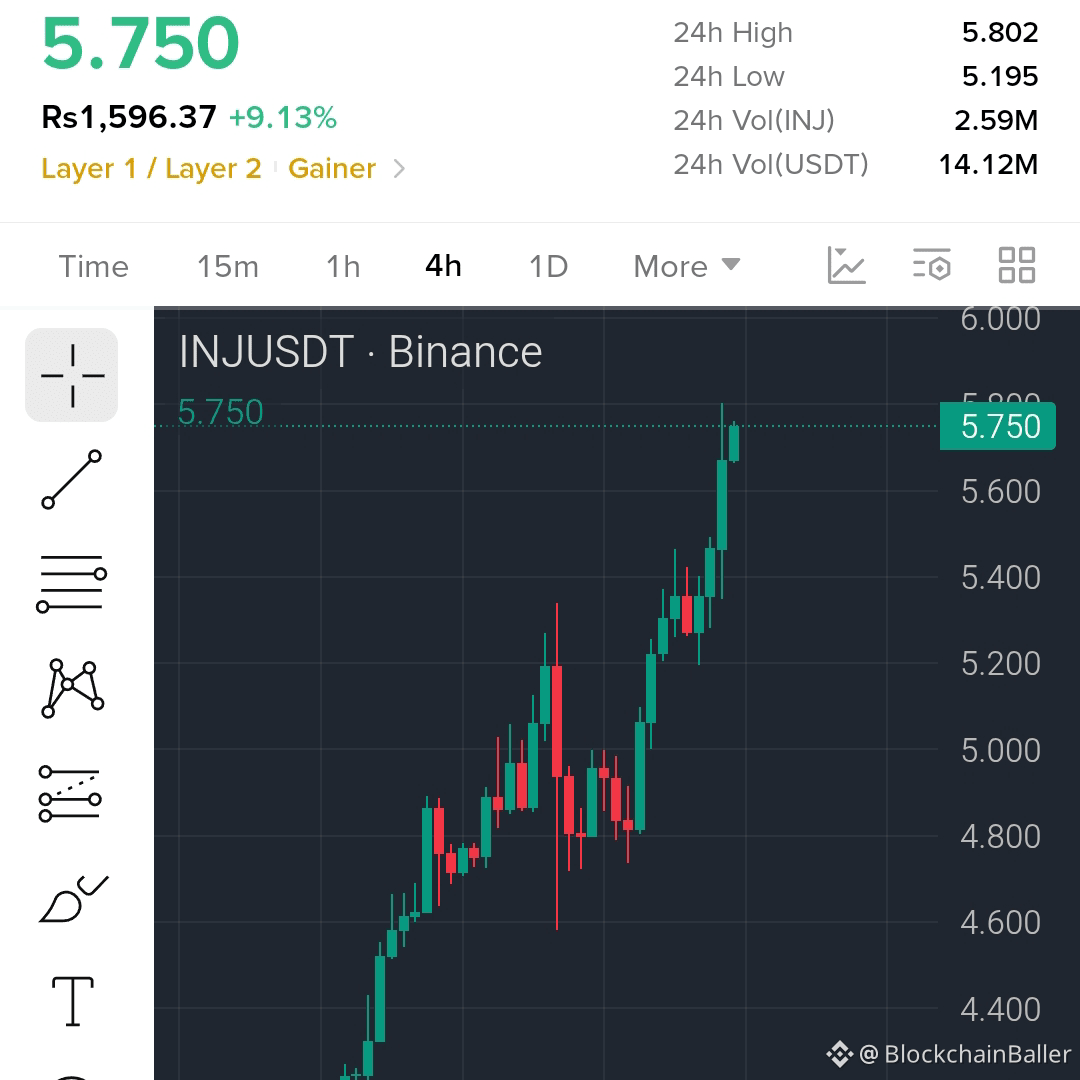Click the 24h Low value 5.195

tap(999, 76)
